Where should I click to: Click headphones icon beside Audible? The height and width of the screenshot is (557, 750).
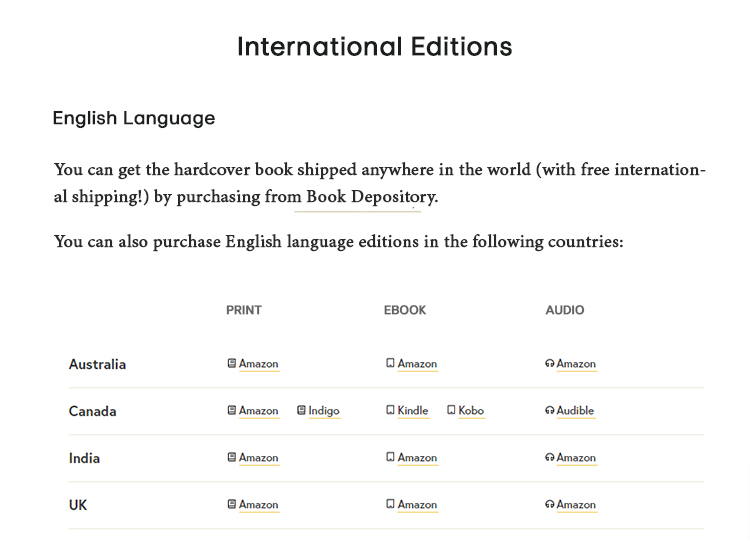[x=550, y=410]
